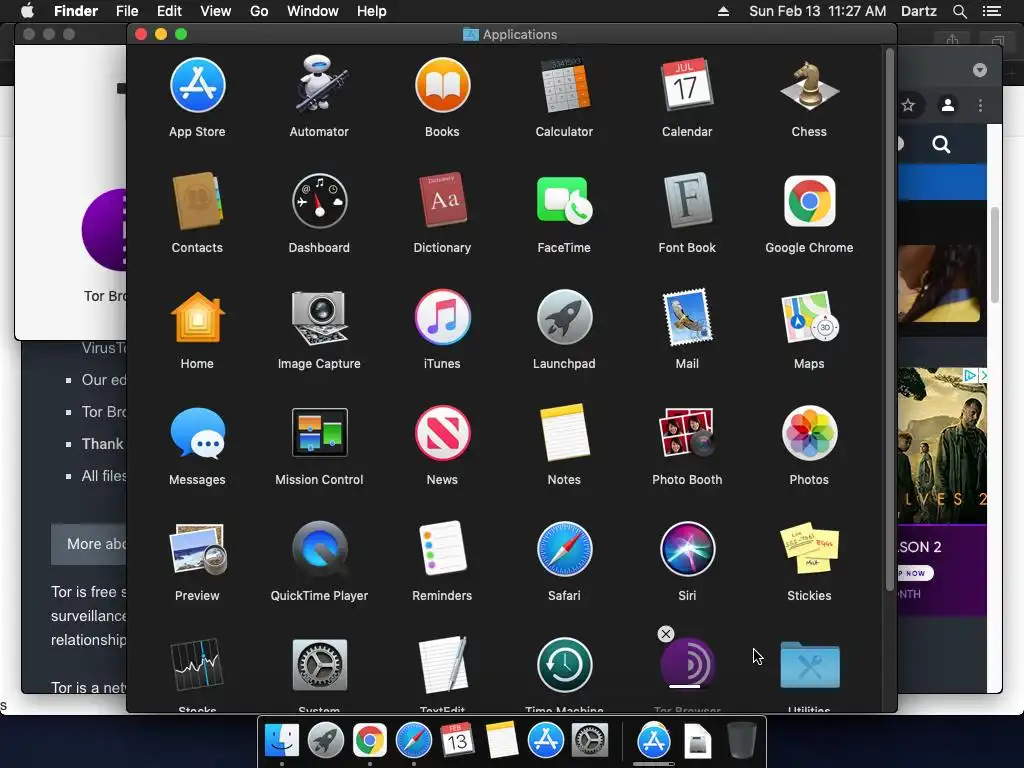Image resolution: width=1024 pixels, height=768 pixels.
Task: Click the Image Capture app icon
Action: tap(319, 317)
